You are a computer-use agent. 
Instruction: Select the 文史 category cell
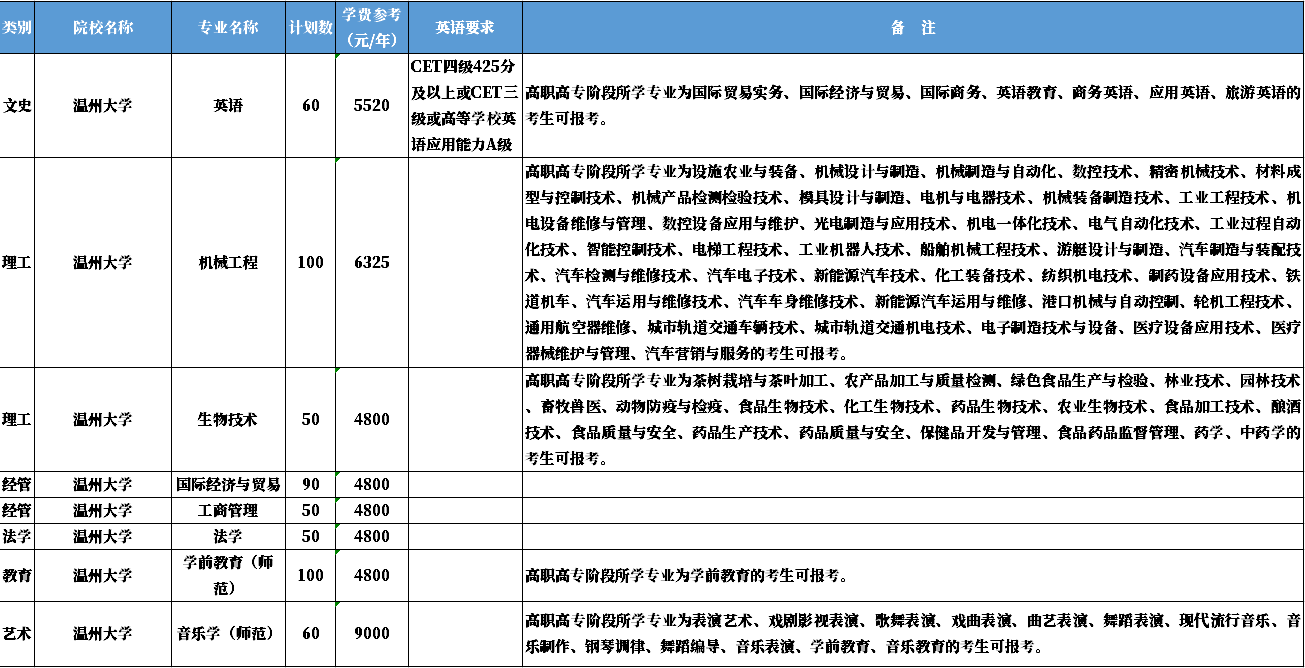point(17,106)
